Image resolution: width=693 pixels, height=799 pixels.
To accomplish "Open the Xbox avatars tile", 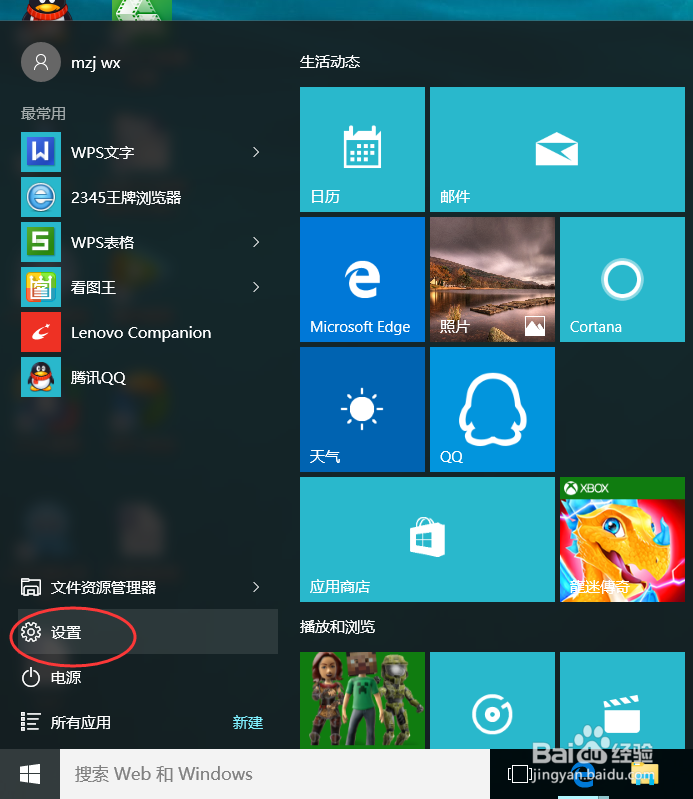I will coord(362,700).
